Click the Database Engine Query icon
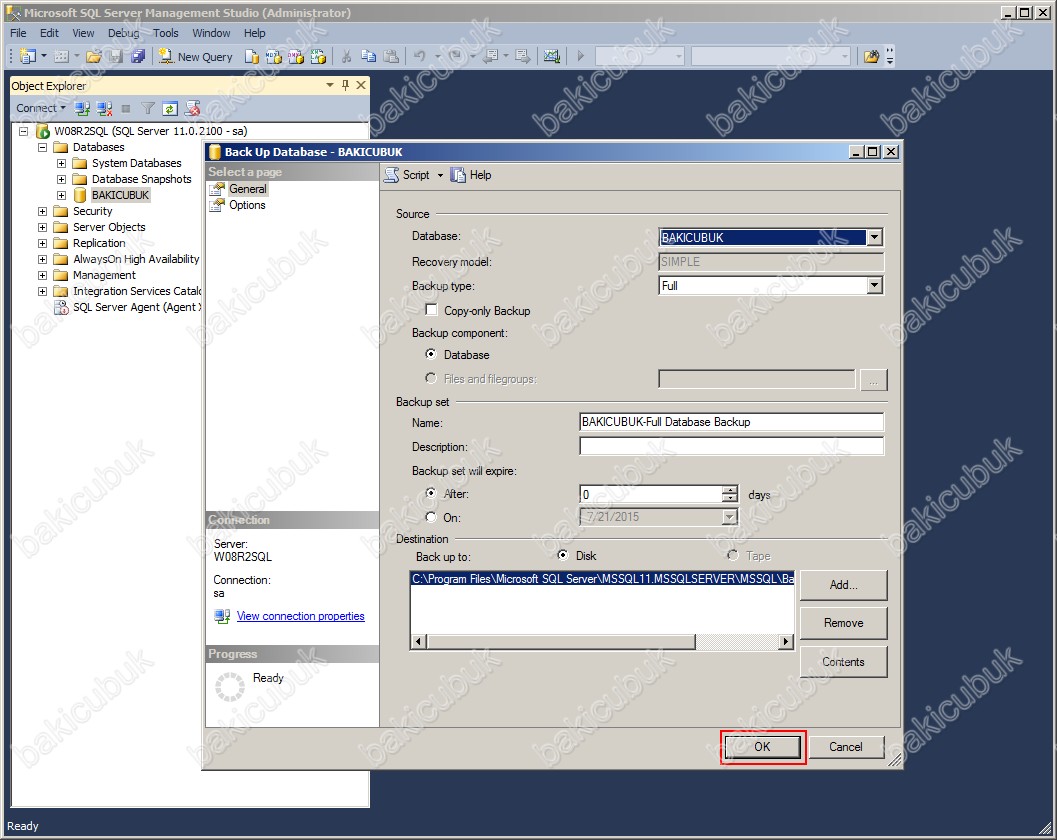The height and width of the screenshot is (840, 1057). [251, 57]
